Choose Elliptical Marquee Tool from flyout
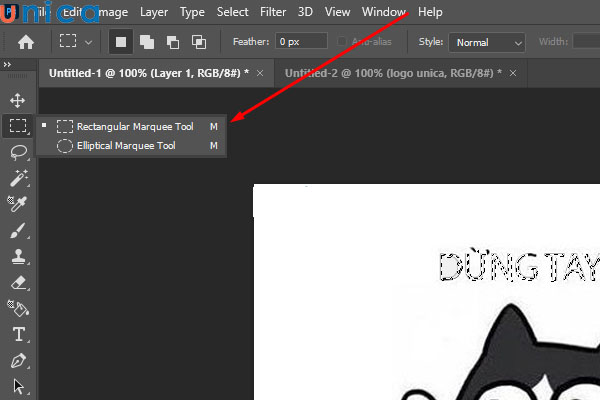Screen dimensions: 600x400 [131, 146]
